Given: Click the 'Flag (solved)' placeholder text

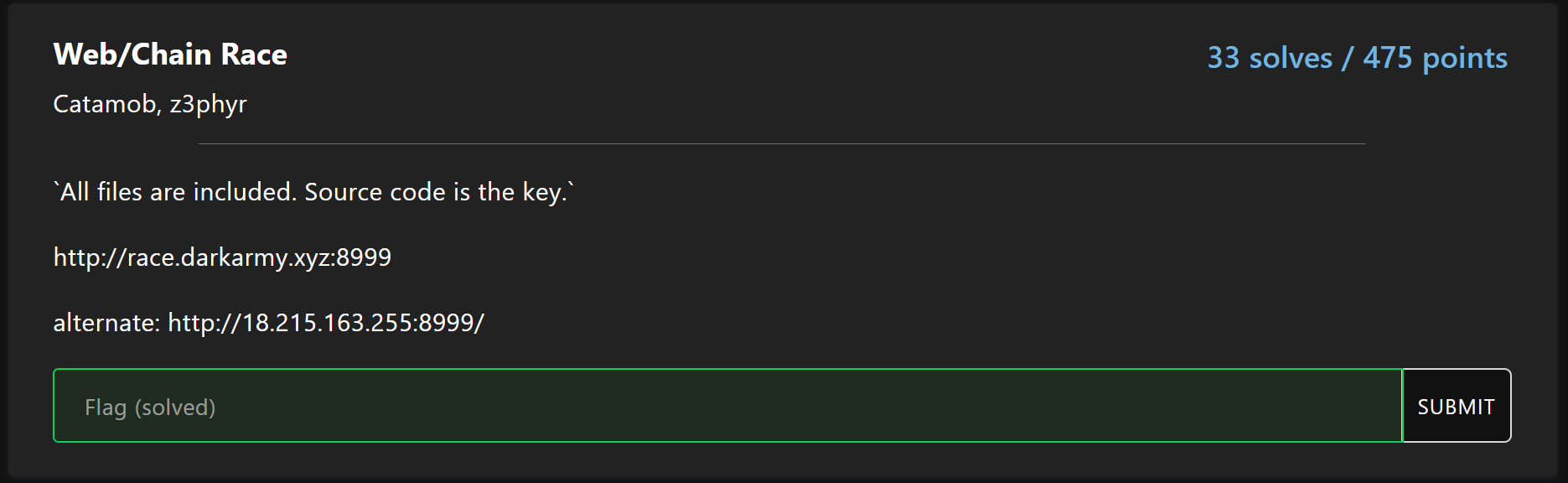Looking at the screenshot, I should pos(150,408).
